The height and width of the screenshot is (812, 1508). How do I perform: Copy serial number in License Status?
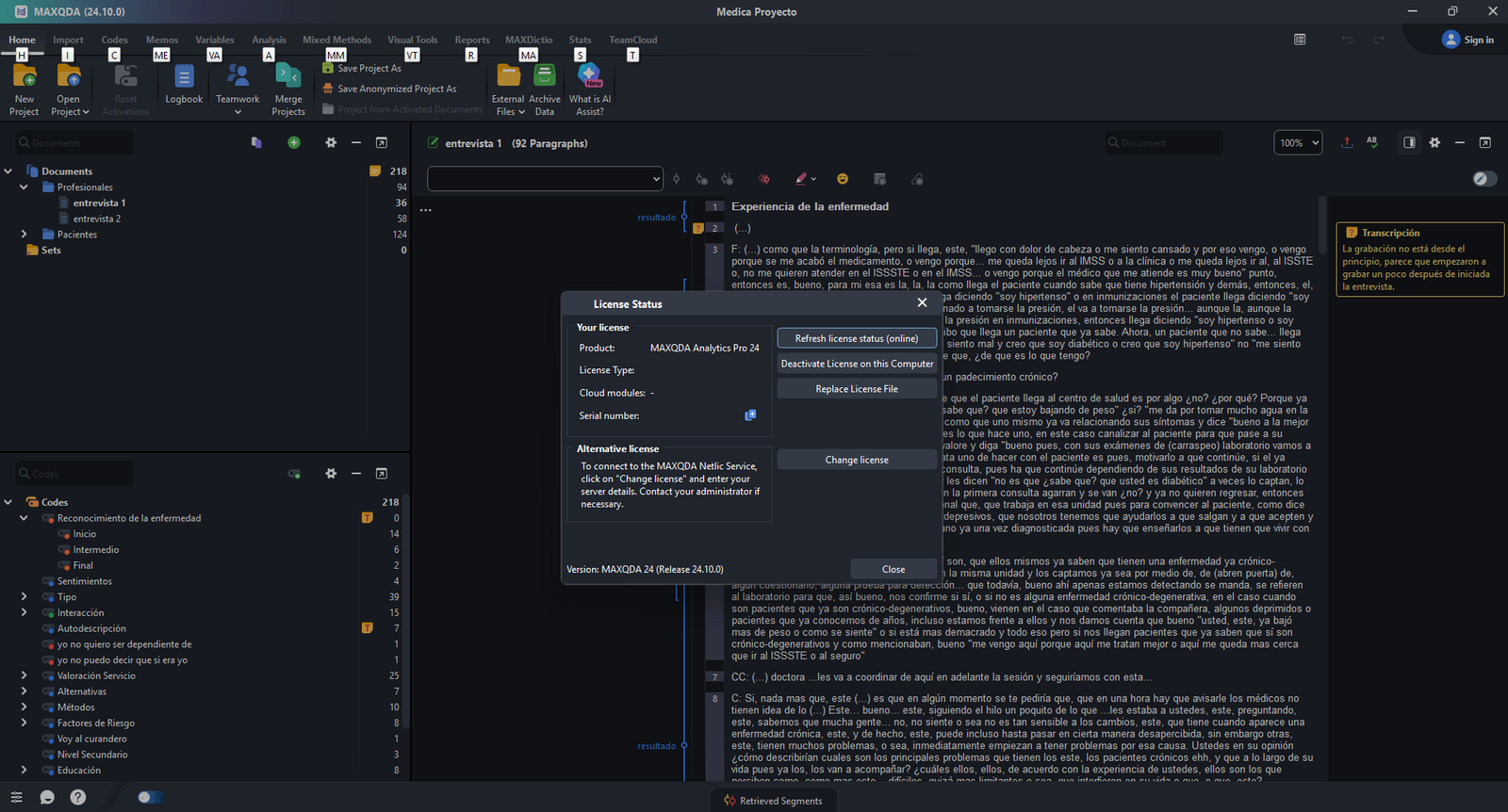(750, 414)
